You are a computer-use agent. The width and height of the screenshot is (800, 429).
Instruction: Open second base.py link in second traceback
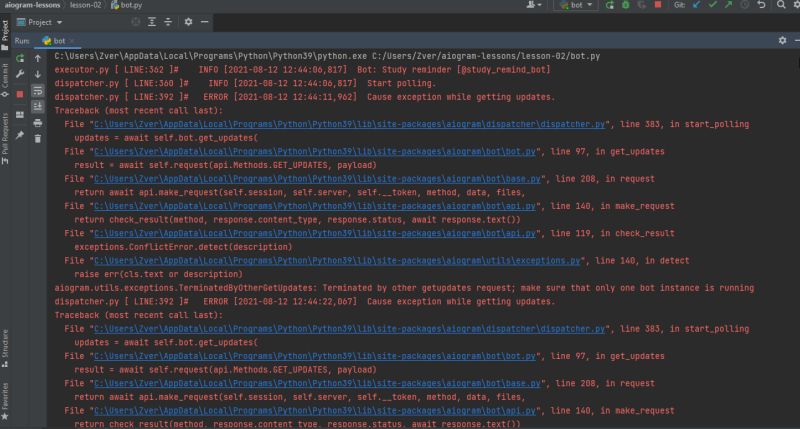point(317,384)
